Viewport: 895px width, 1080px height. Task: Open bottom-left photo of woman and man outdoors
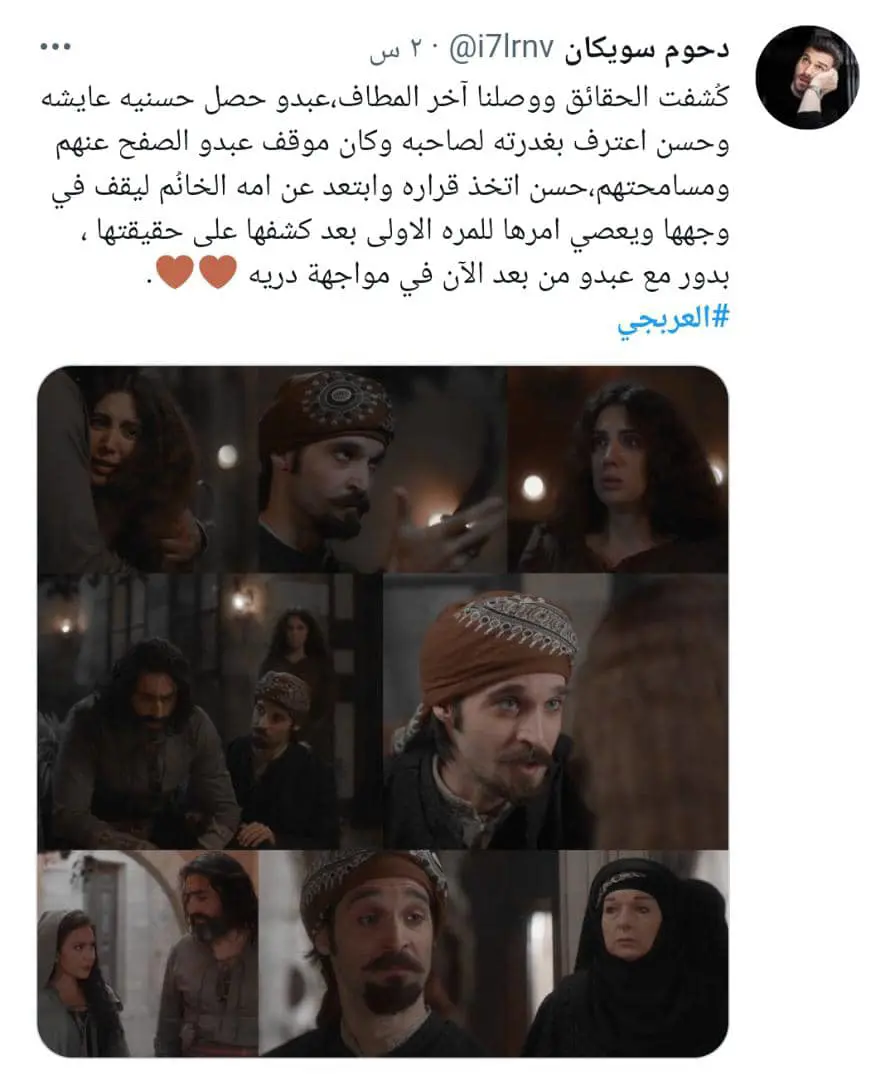tap(147, 953)
